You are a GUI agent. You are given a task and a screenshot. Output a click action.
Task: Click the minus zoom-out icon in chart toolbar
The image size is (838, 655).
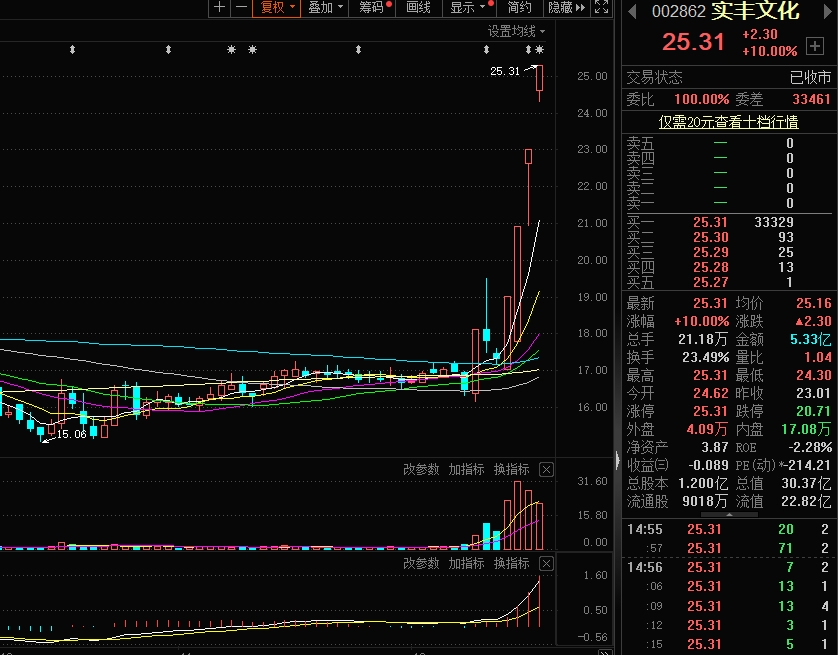coord(241,8)
